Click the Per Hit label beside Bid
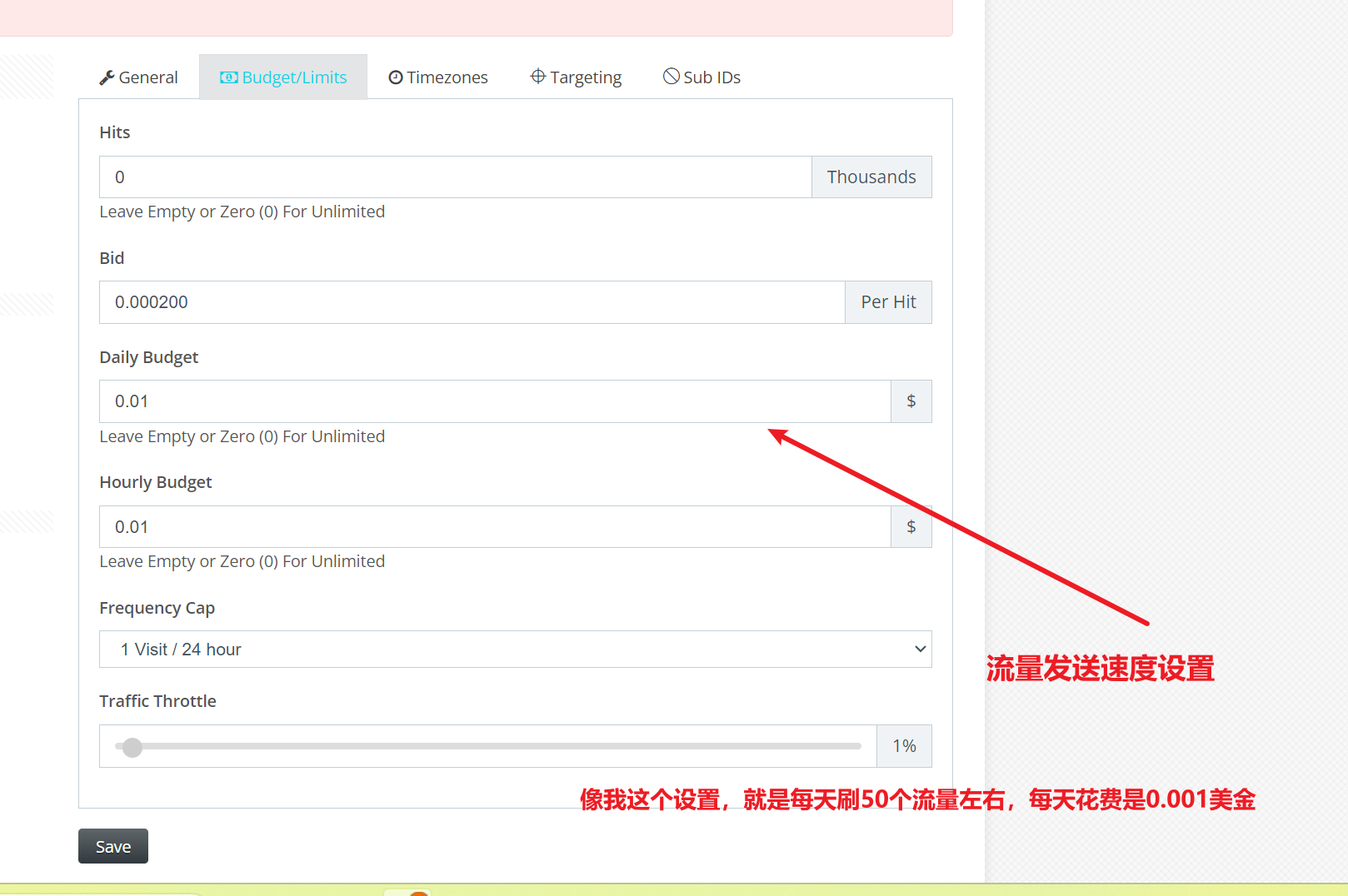This screenshot has height=896, width=1348. pyautogui.click(x=888, y=302)
